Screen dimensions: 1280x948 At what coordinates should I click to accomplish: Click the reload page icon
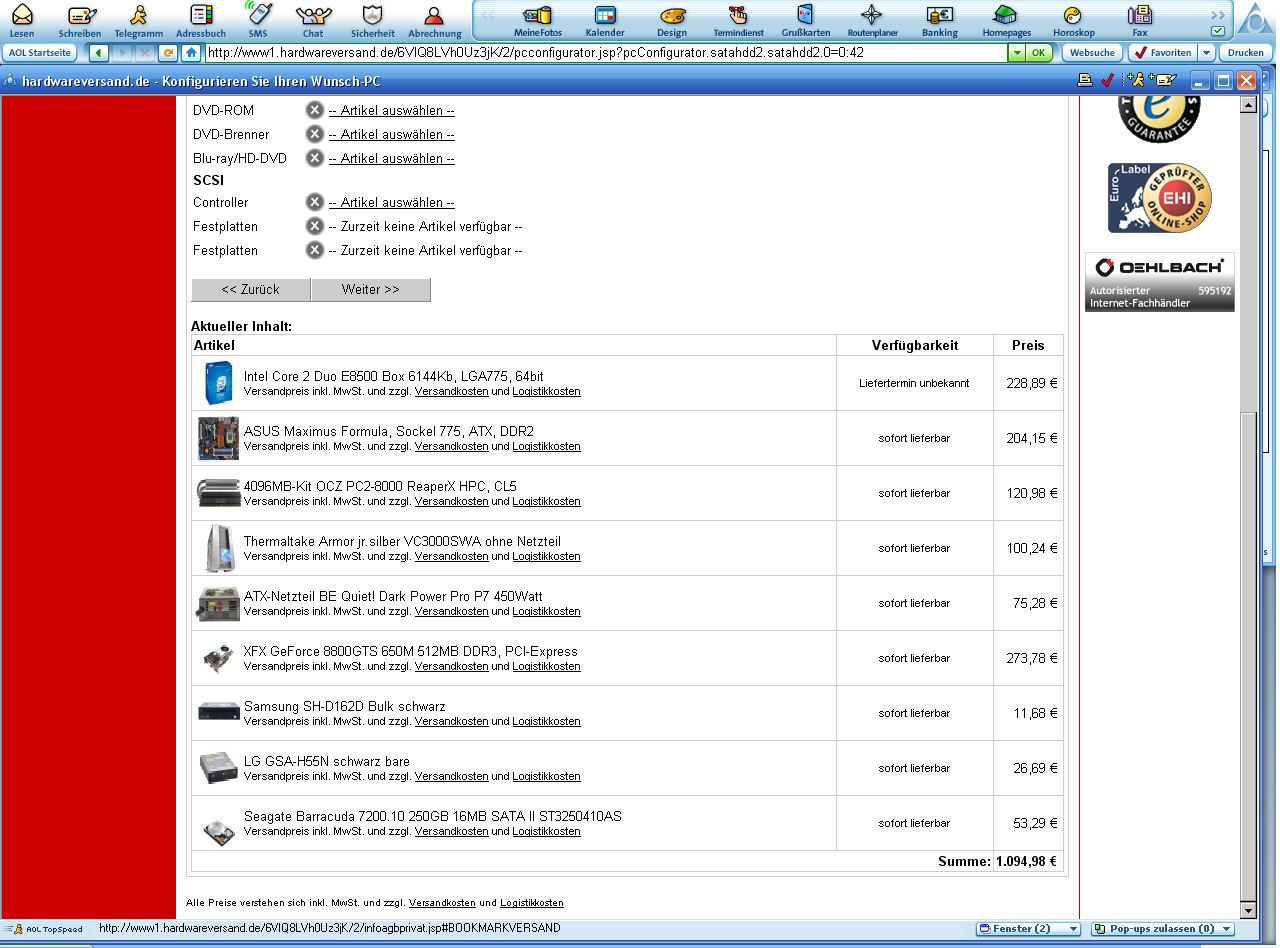pos(167,53)
